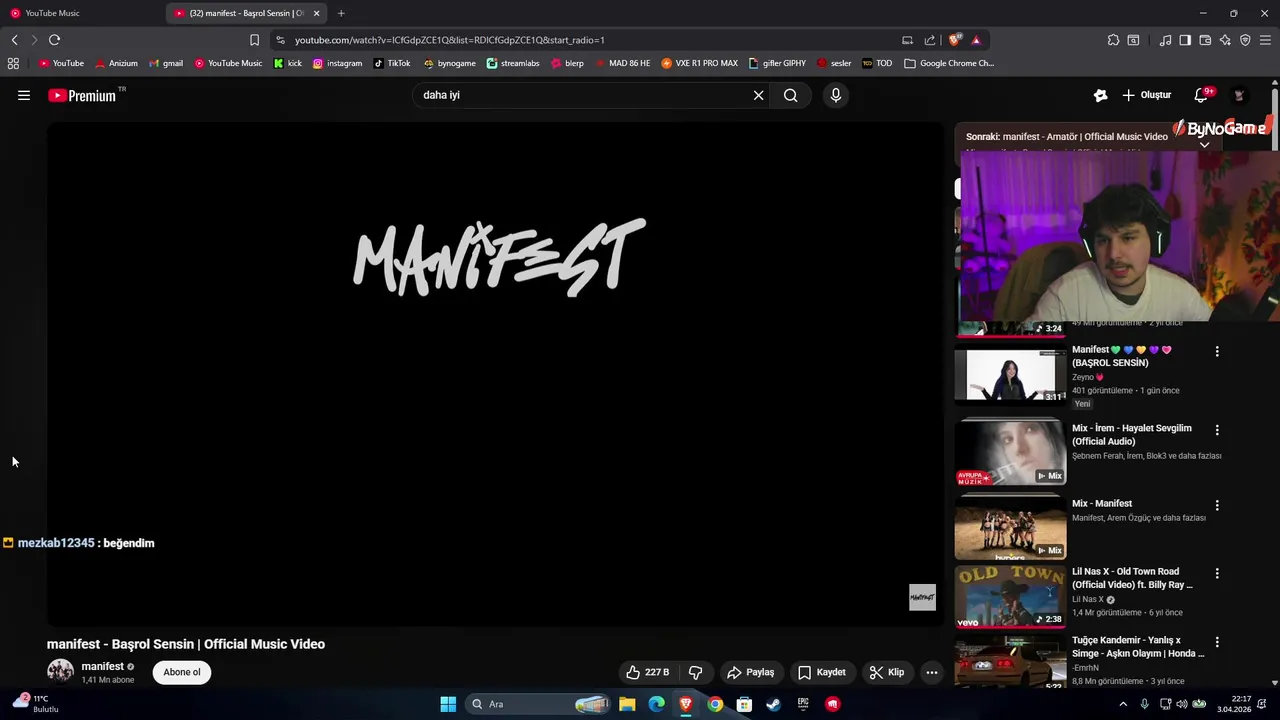Like the video with 227 B
This screenshot has height=720, width=1280.
coord(647,672)
